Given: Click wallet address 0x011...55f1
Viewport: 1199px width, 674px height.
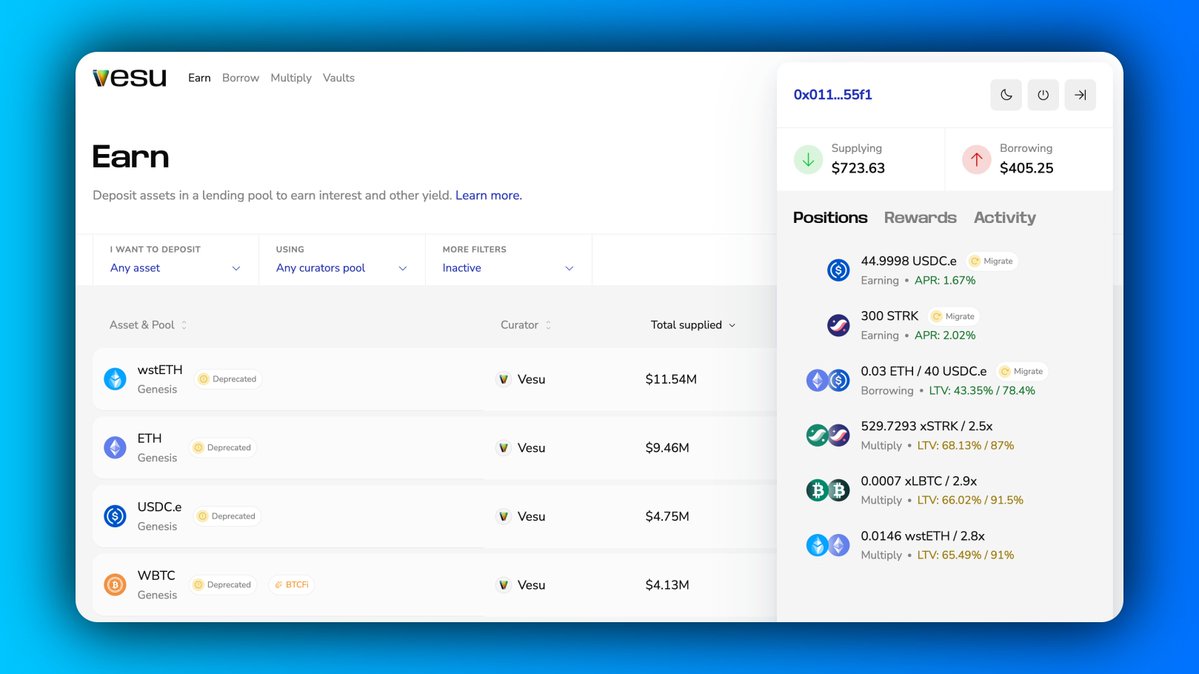Looking at the screenshot, I should click(x=833, y=95).
